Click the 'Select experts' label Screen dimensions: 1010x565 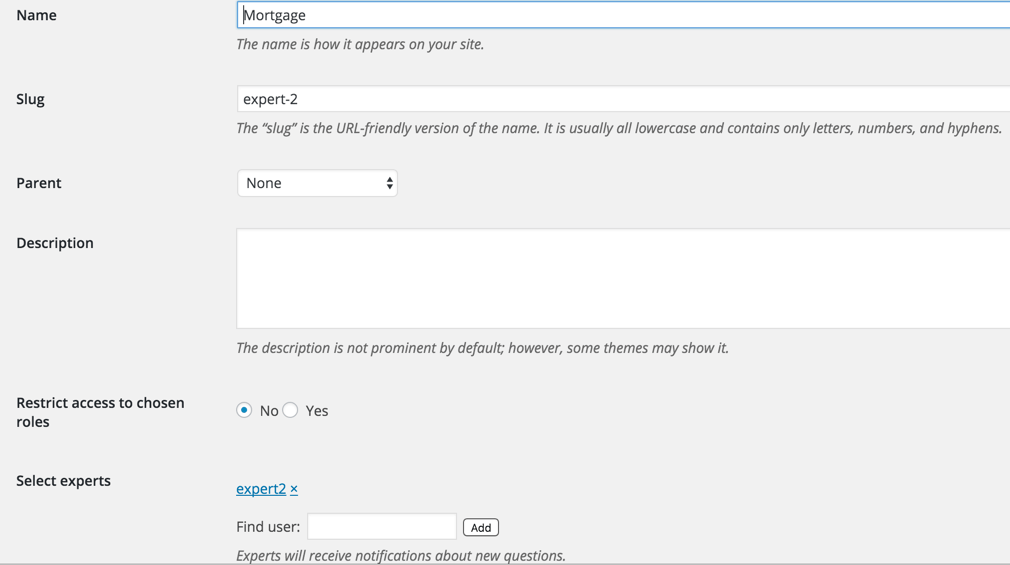point(63,481)
